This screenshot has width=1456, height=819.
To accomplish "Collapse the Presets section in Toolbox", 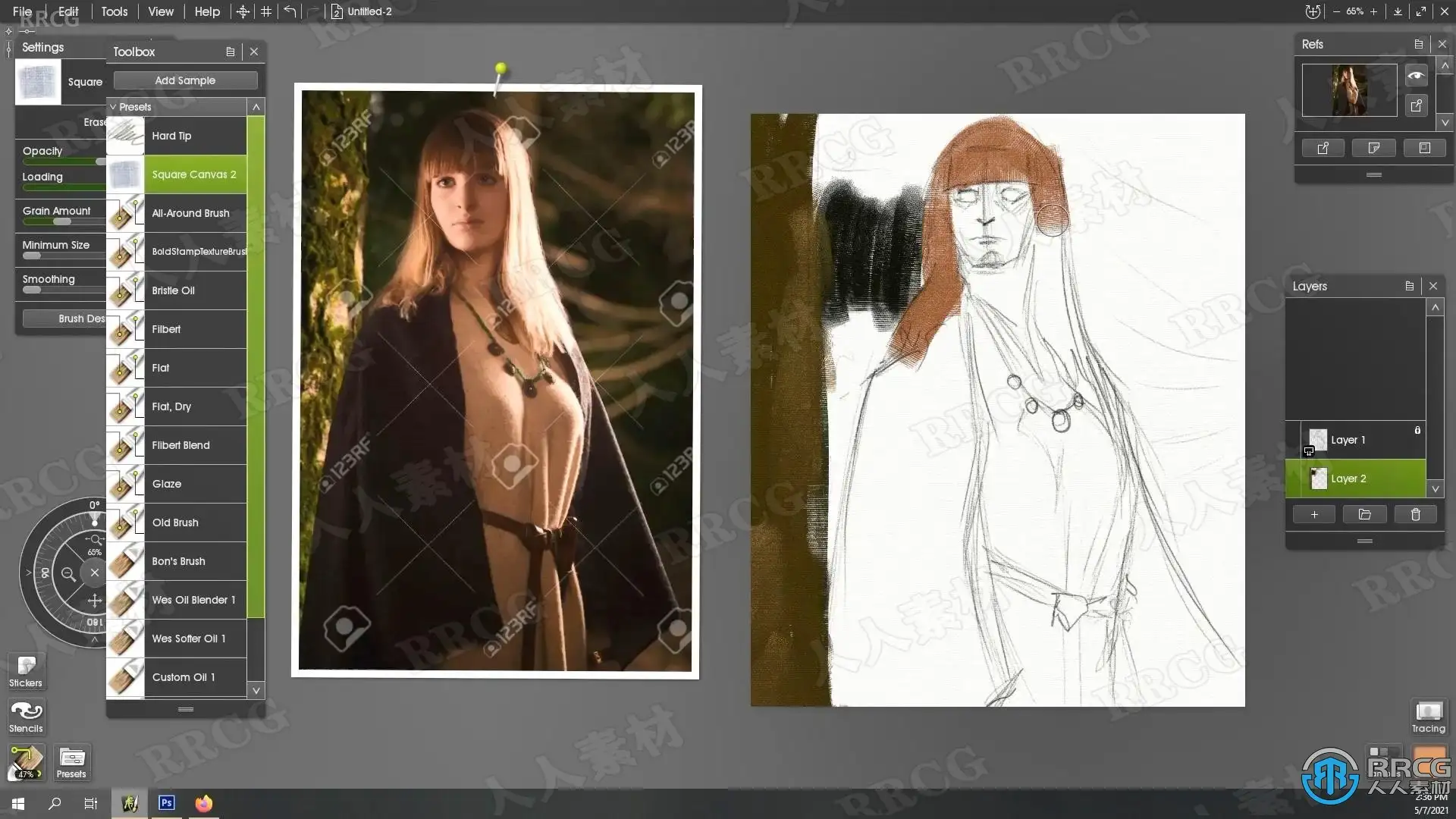I will click(113, 107).
